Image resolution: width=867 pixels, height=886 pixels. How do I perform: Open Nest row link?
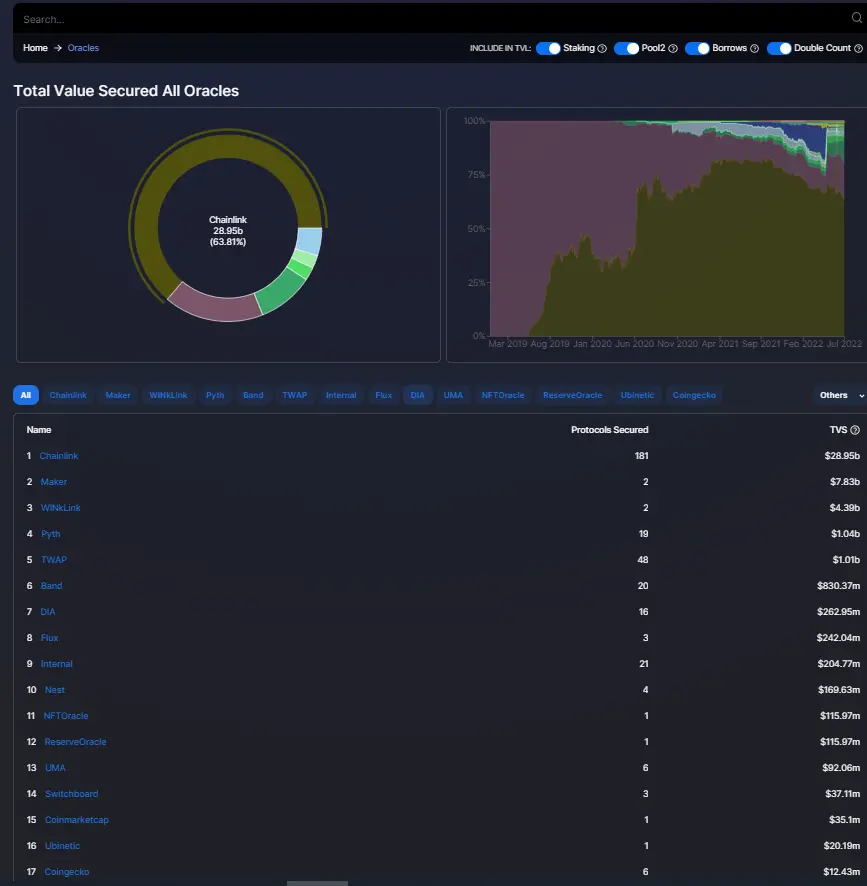[x=55, y=690]
